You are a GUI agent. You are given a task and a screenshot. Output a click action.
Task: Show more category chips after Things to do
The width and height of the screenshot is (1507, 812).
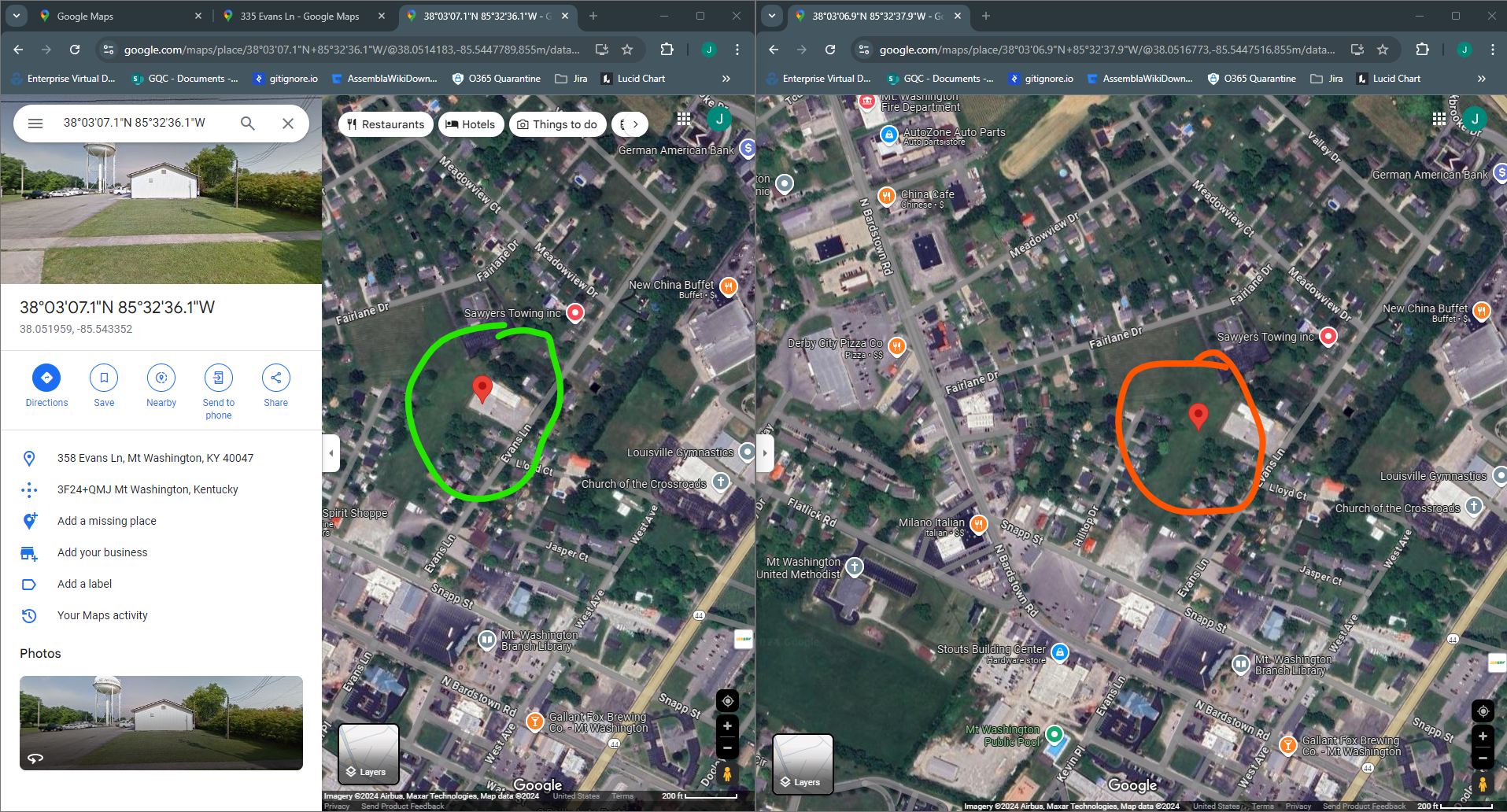pos(635,124)
